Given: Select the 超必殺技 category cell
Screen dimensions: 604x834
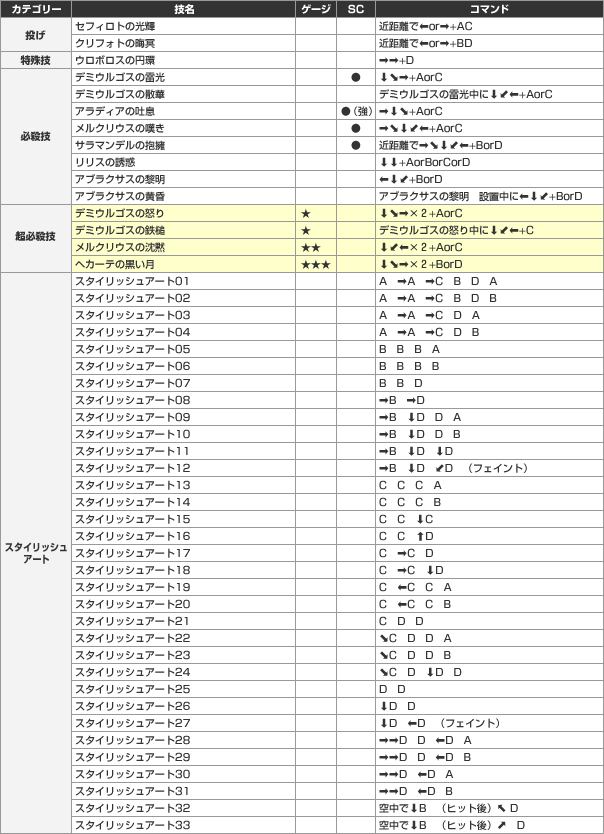Looking at the screenshot, I should click(x=36, y=239).
